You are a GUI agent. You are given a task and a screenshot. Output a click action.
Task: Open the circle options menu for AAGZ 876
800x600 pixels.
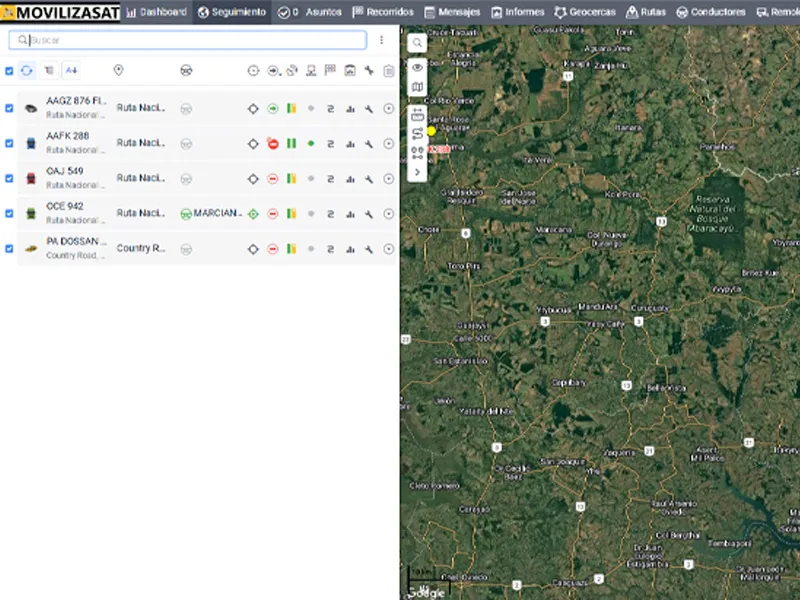point(389,108)
